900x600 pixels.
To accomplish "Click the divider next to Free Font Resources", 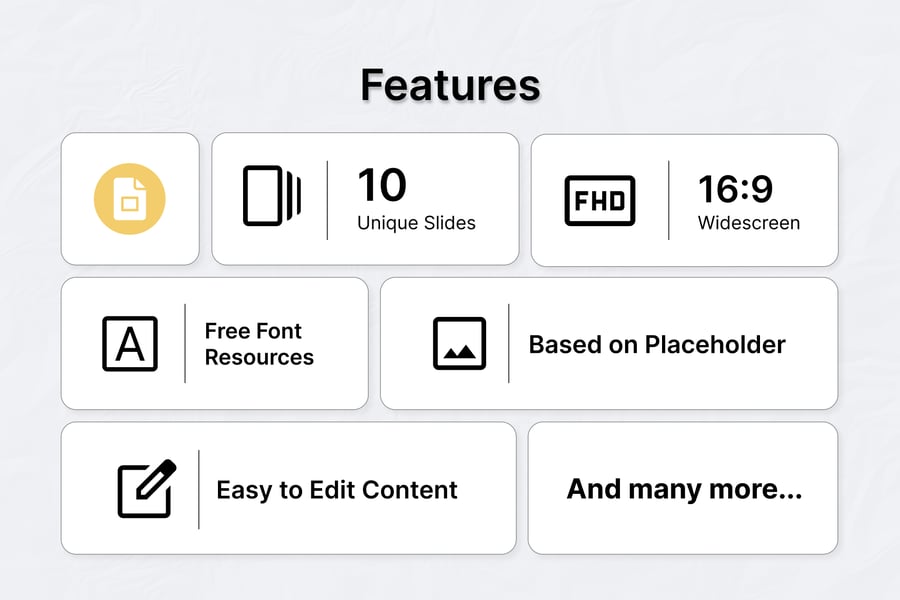I will coord(185,344).
